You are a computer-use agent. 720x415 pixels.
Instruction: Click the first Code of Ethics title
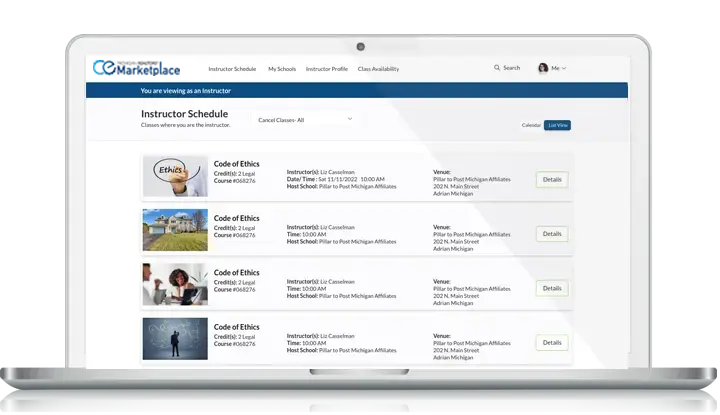(237, 164)
